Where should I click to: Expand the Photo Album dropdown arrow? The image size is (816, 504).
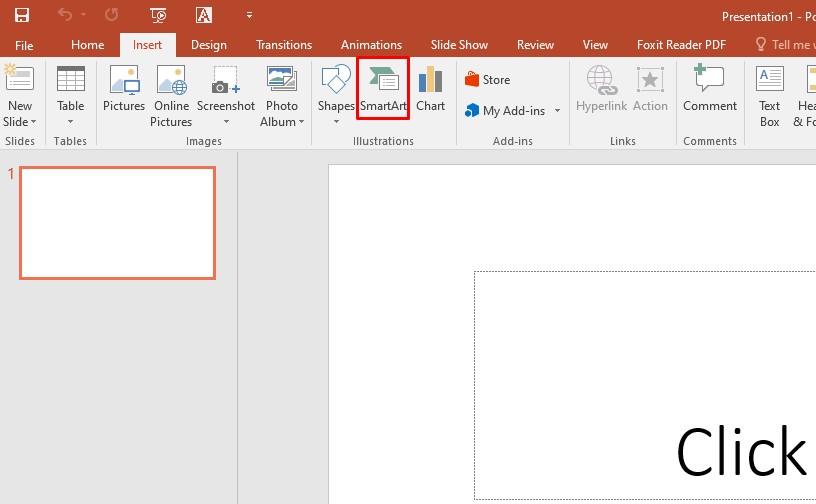tap(301, 122)
